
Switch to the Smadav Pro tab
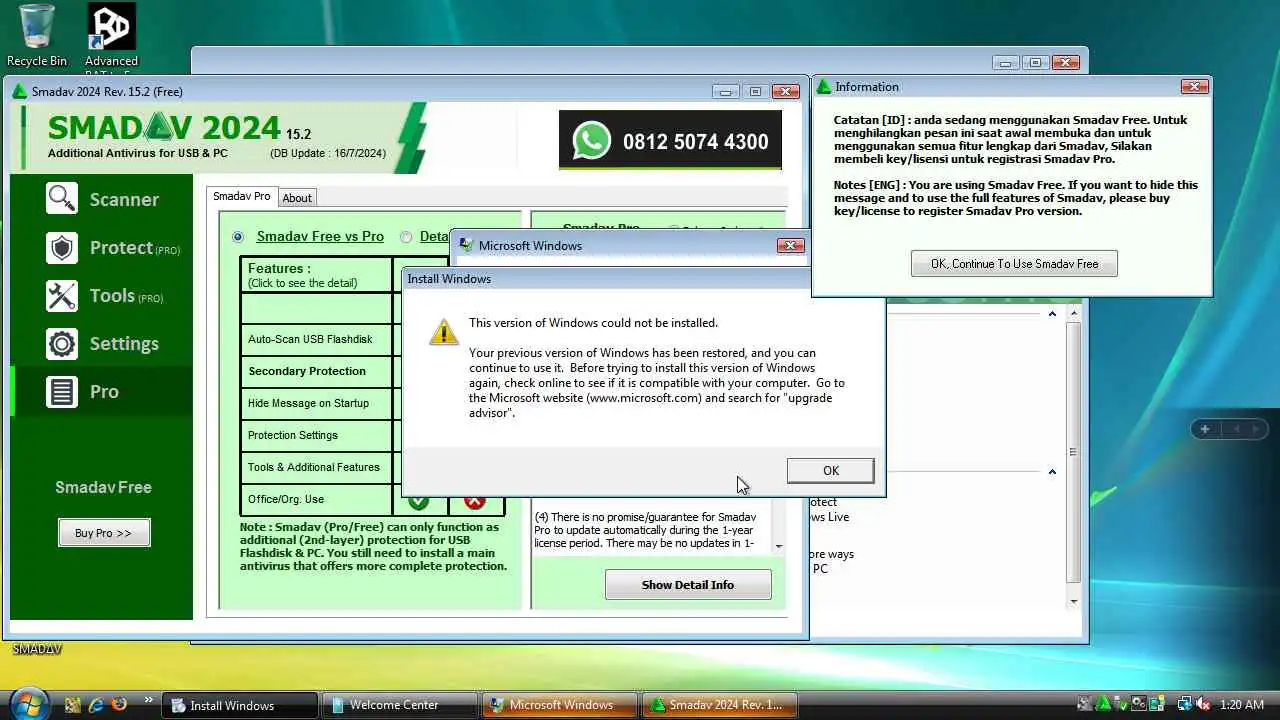coord(242,196)
